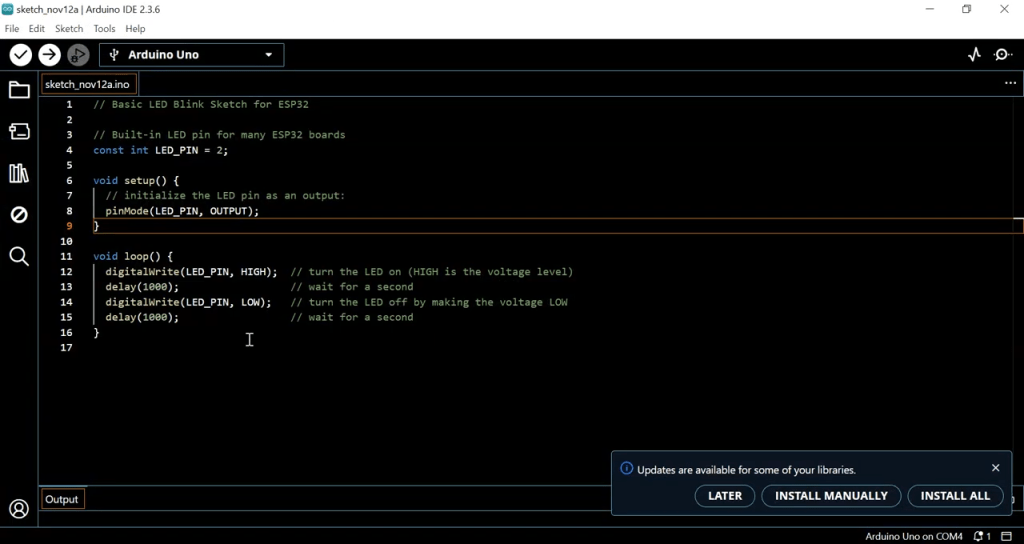Dismiss the library updates notification
1024x544 pixels.
point(995,468)
